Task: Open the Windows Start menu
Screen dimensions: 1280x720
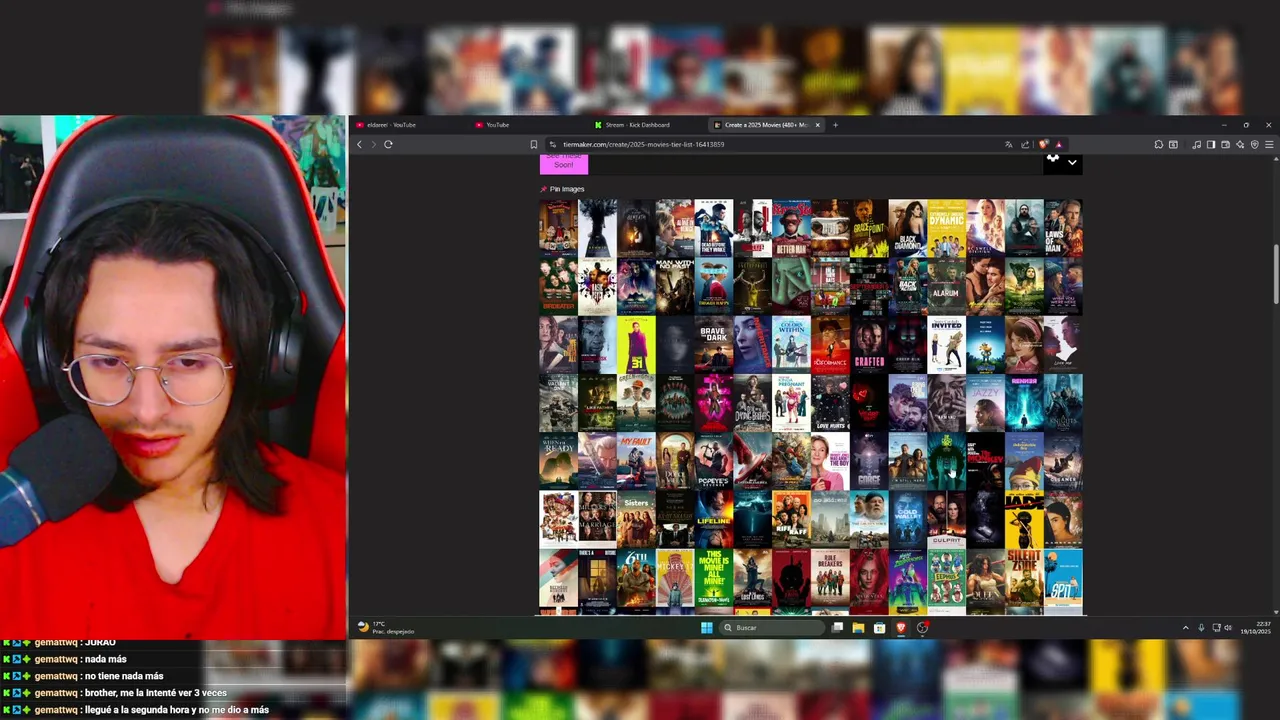Action: (x=706, y=628)
